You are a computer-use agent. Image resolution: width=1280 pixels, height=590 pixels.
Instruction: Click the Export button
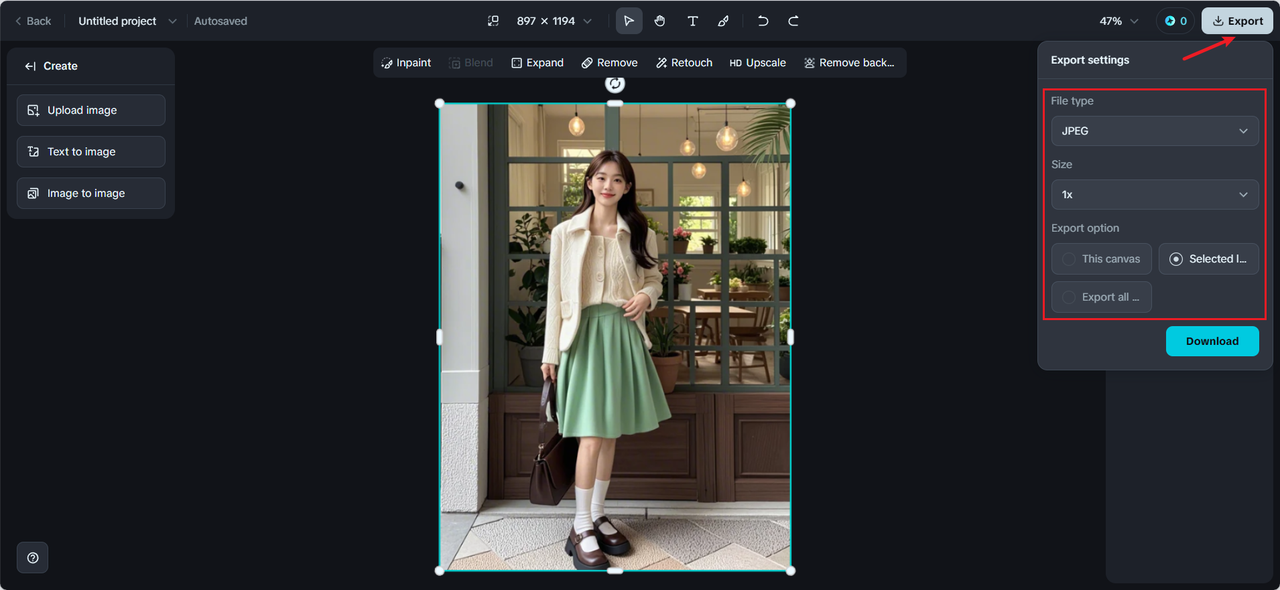pos(1237,21)
